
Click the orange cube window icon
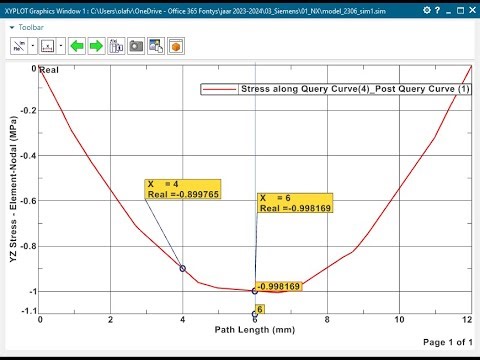coord(176,46)
